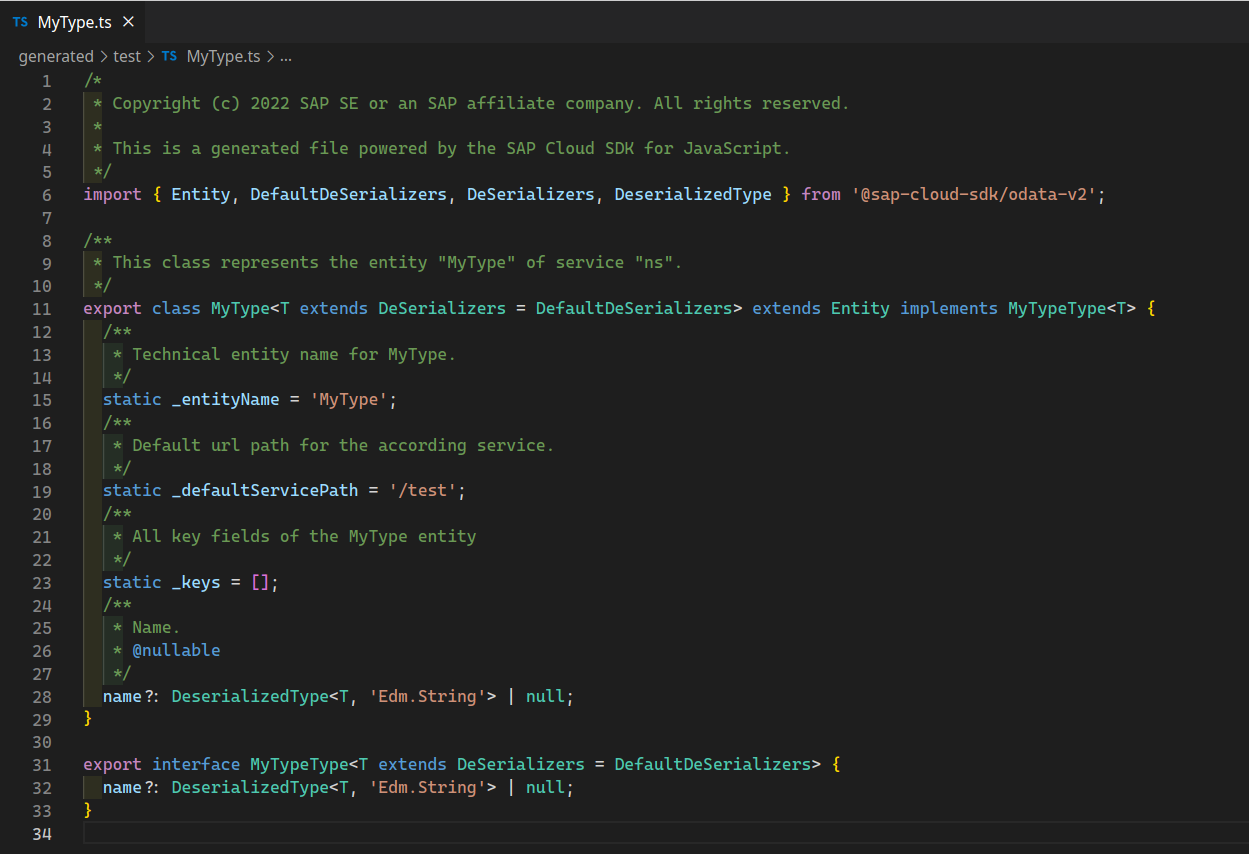Viewport: 1249px width, 854px height.
Task: Click the TS file icon in the tab
Action: click(x=20, y=22)
